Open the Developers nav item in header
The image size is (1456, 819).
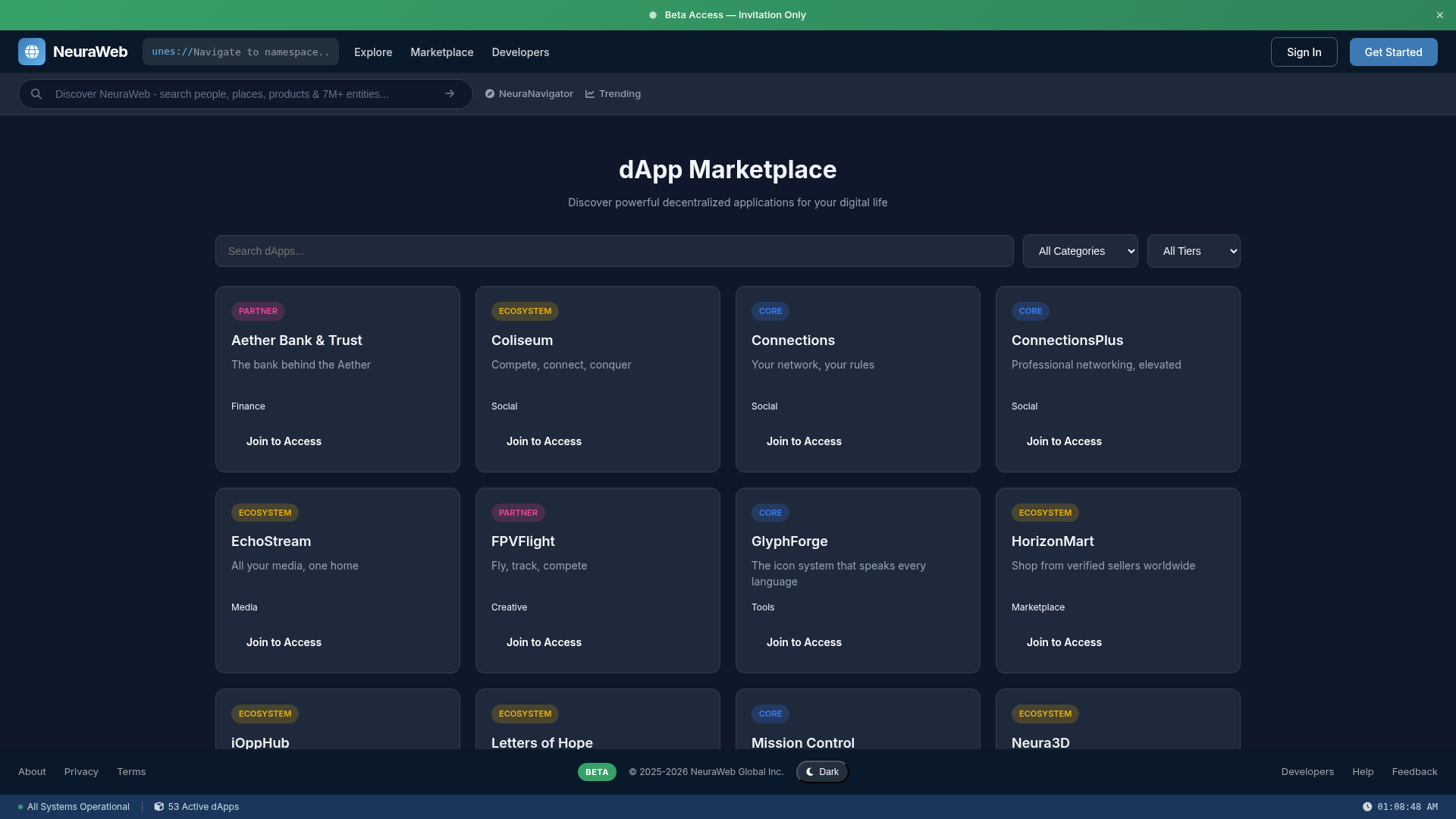520,52
